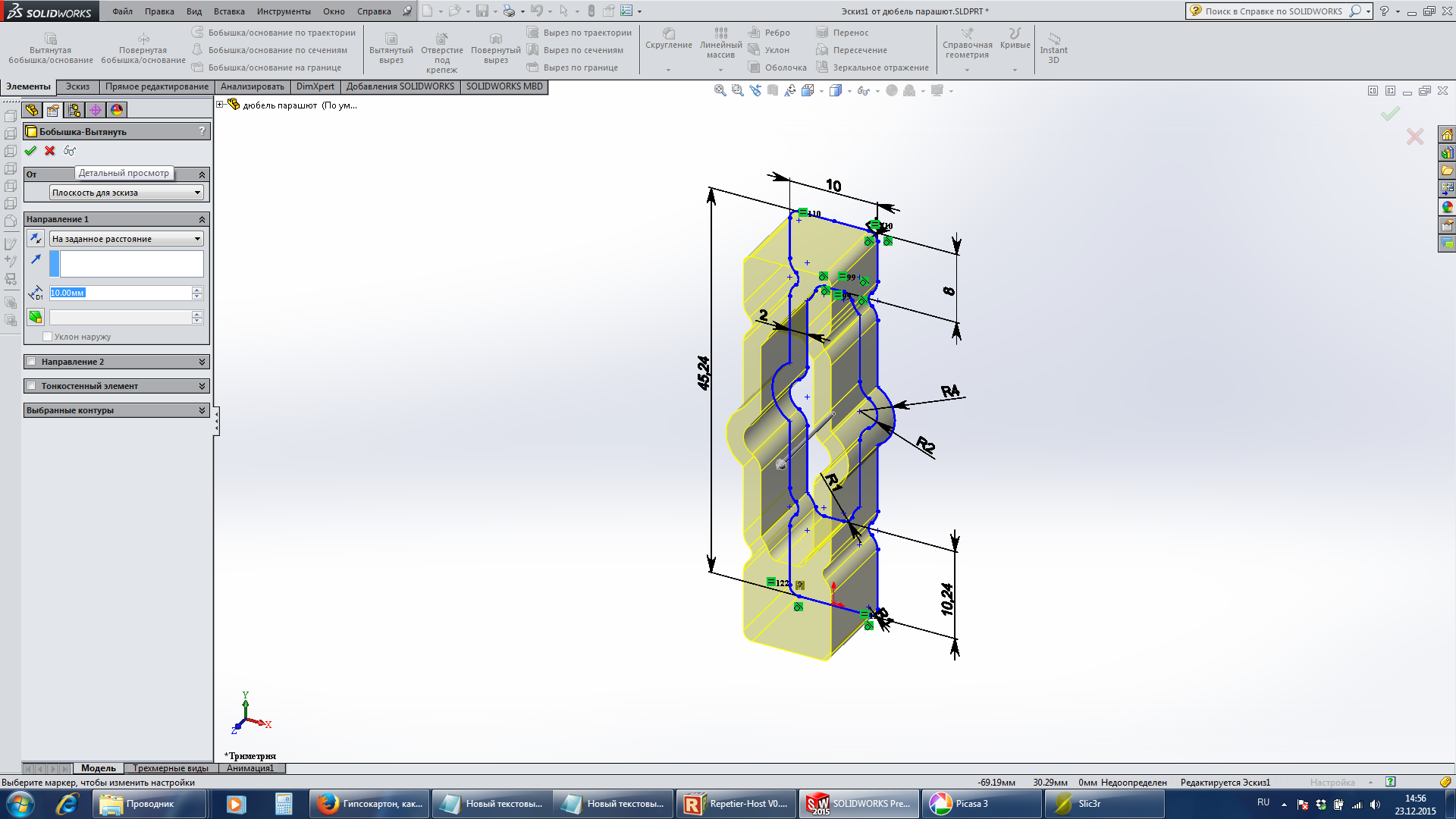
Task: Open the DimXpertManager crosshair tab
Action: (96, 110)
